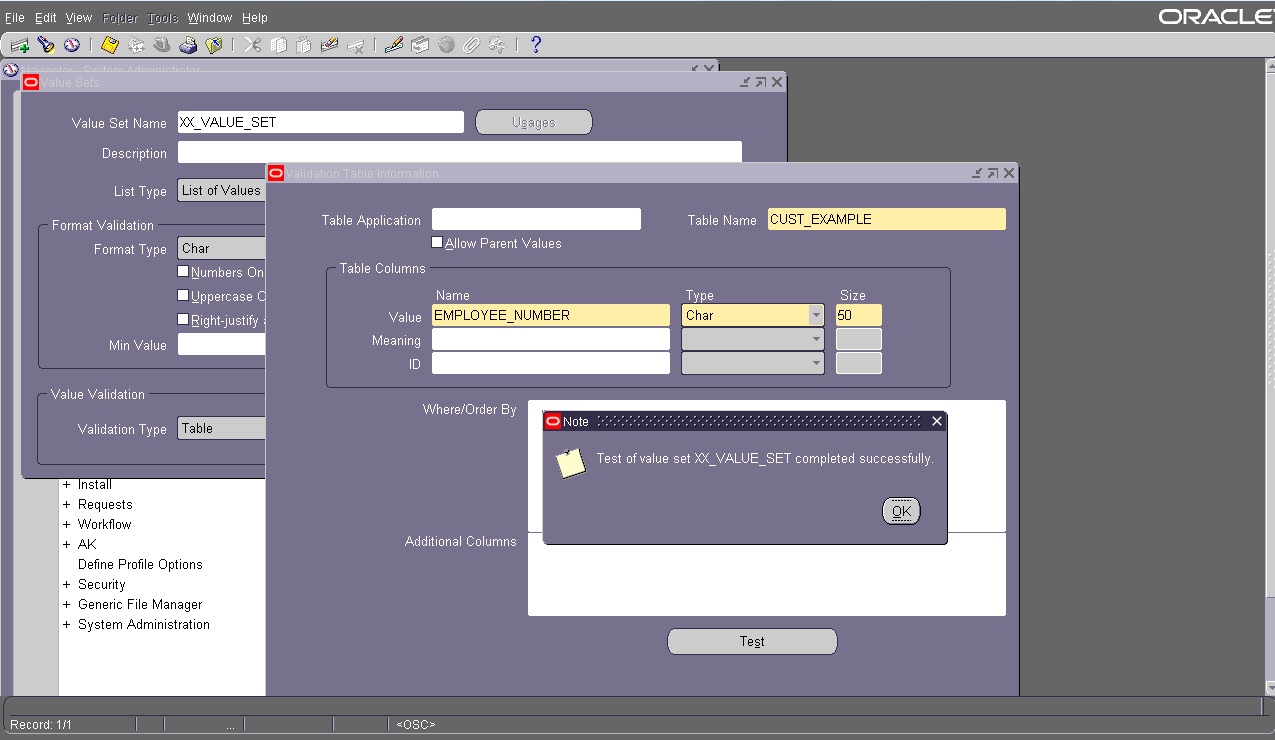The image size is (1275, 740).
Task: Click the Help question mark icon
Action: [x=535, y=45]
